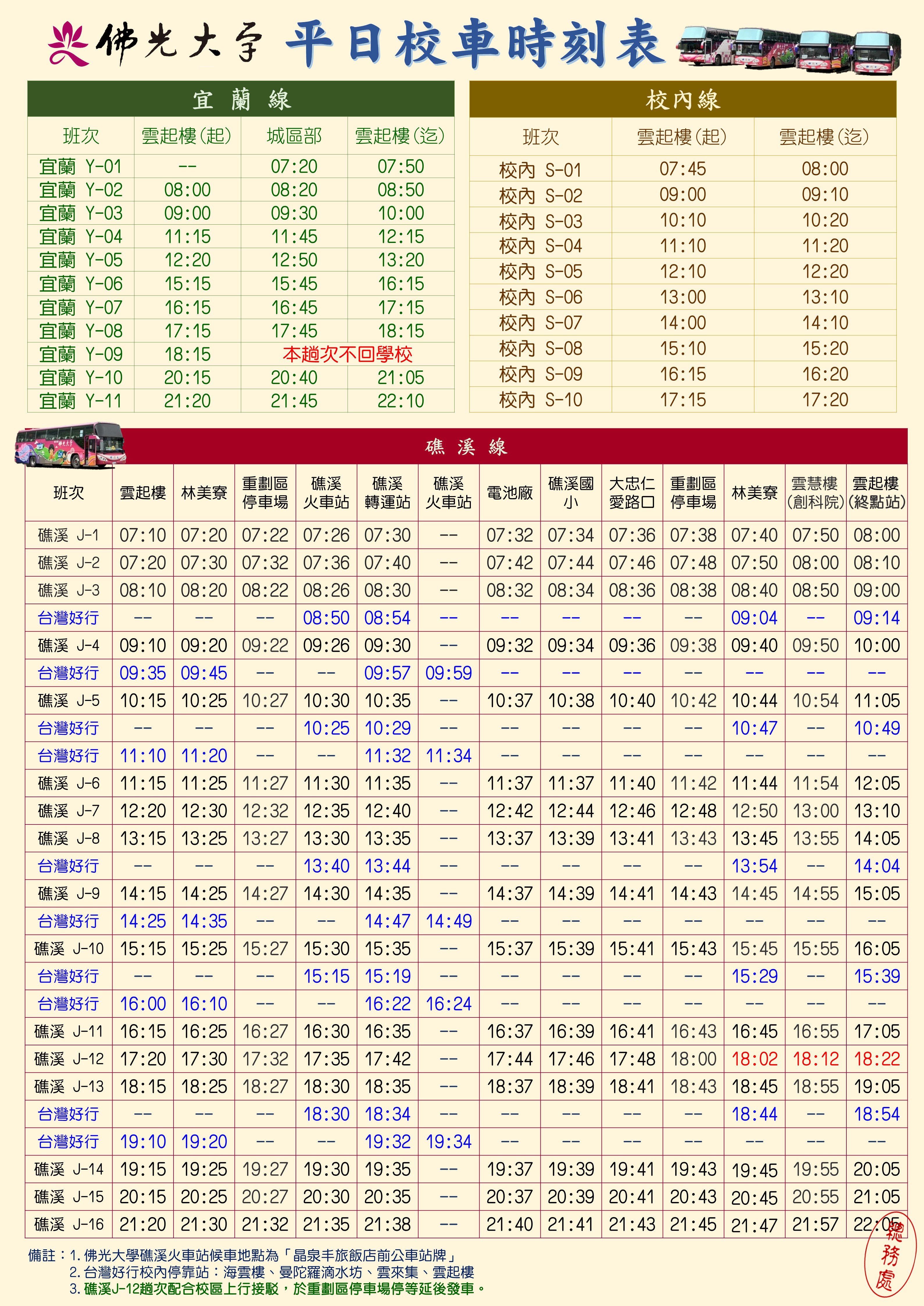Click the row of buses photo at top right

tap(789, 49)
